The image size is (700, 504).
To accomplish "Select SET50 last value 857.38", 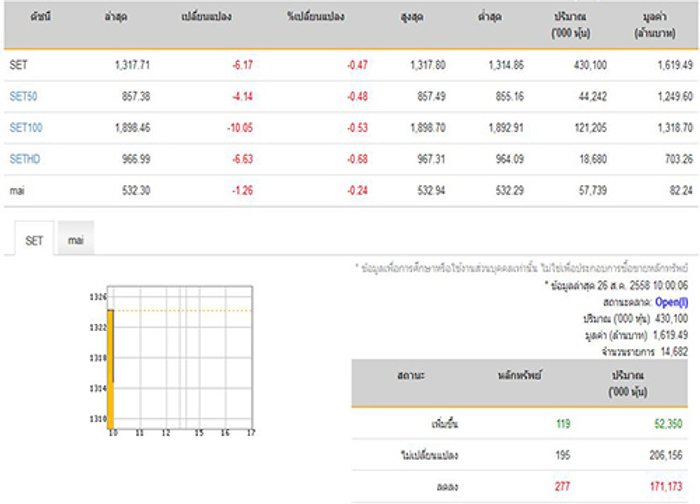I will pyautogui.click(x=136, y=96).
